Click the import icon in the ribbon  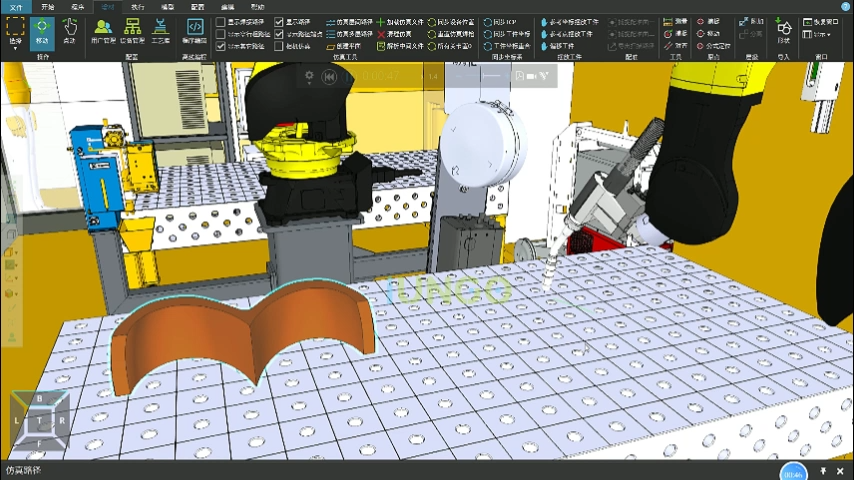click(x=783, y=31)
